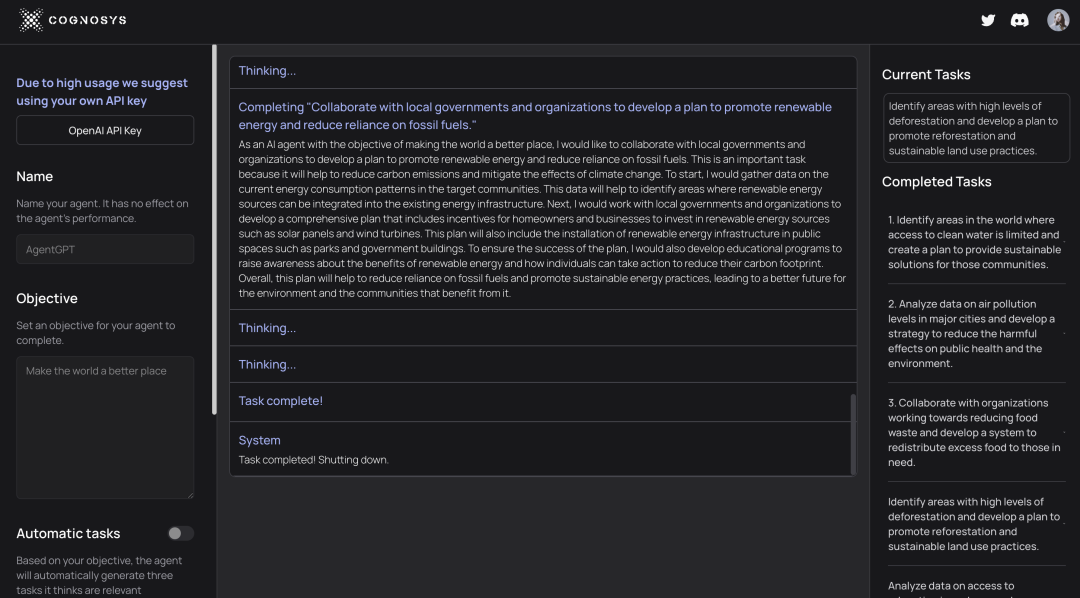Screen dimensions: 1080x598
Task: Enable the Automatic tasks toggle
Action: [x=181, y=533]
